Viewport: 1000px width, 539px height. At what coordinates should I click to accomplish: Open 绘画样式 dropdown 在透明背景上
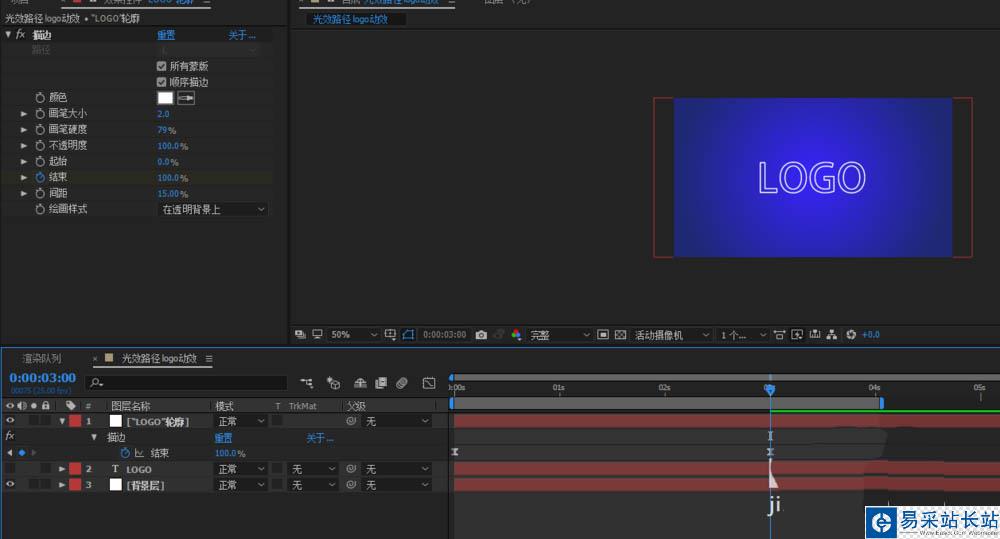213,209
